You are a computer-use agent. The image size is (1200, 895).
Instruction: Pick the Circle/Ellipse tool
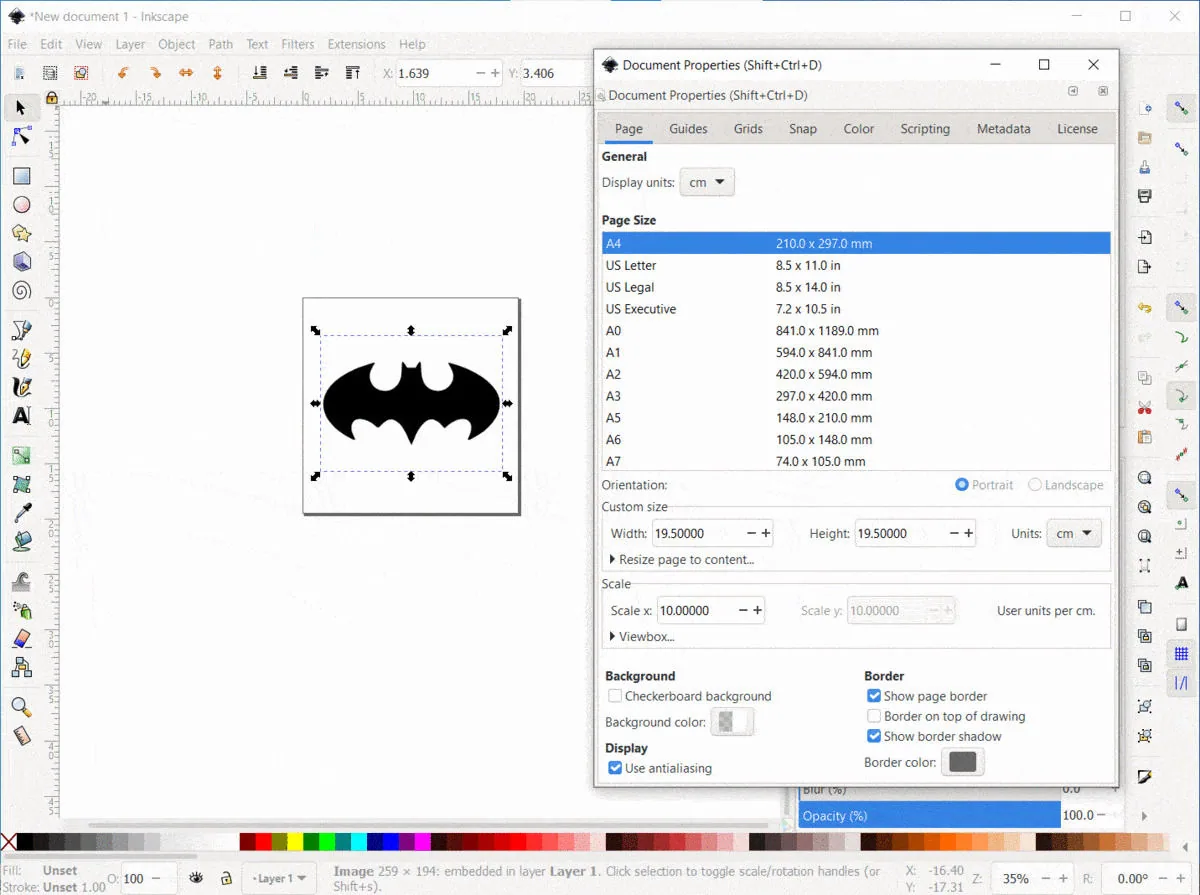click(21, 205)
